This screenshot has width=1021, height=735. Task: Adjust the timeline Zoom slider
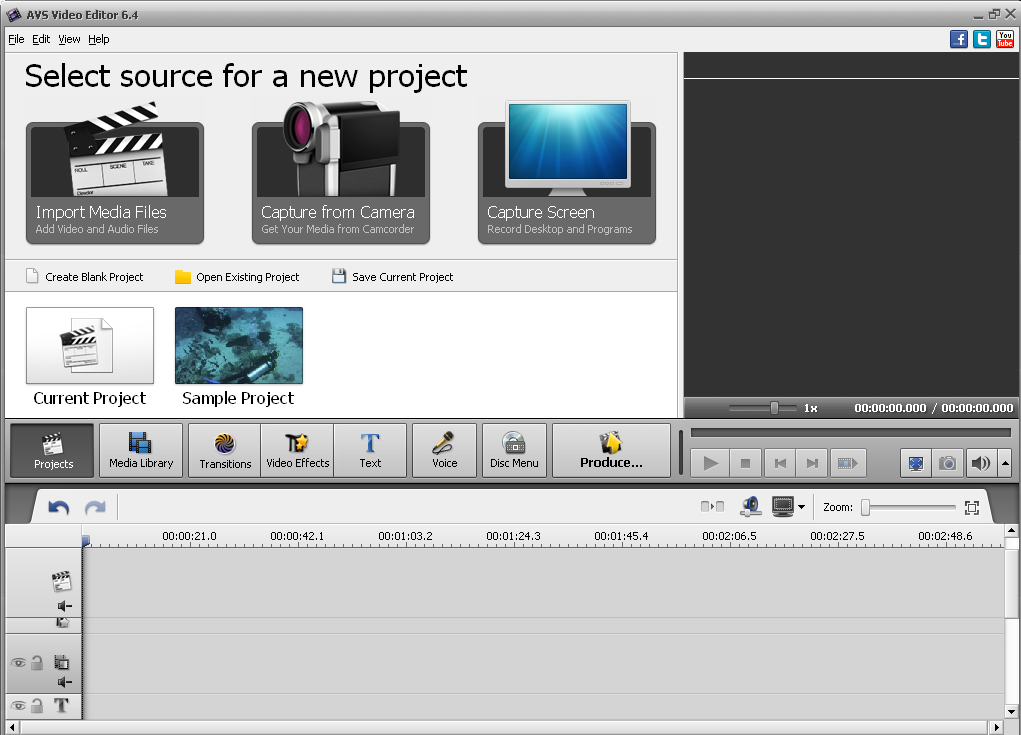(x=909, y=507)
